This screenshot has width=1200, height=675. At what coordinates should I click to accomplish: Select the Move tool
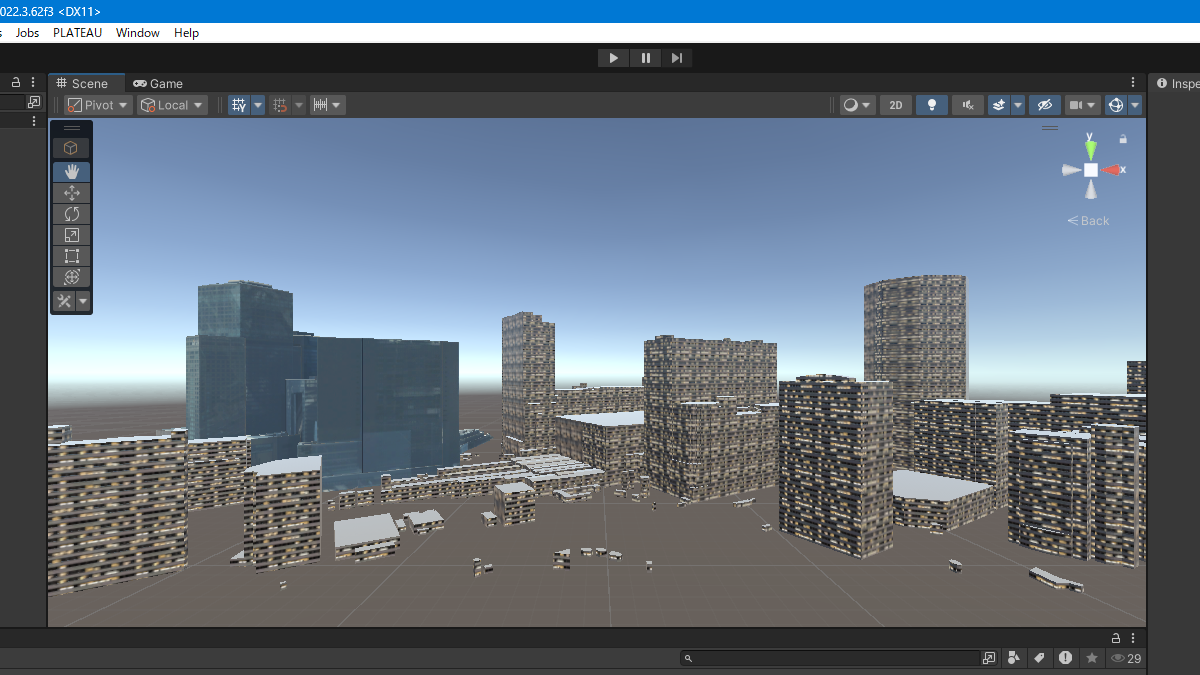(x=71, y=193)
